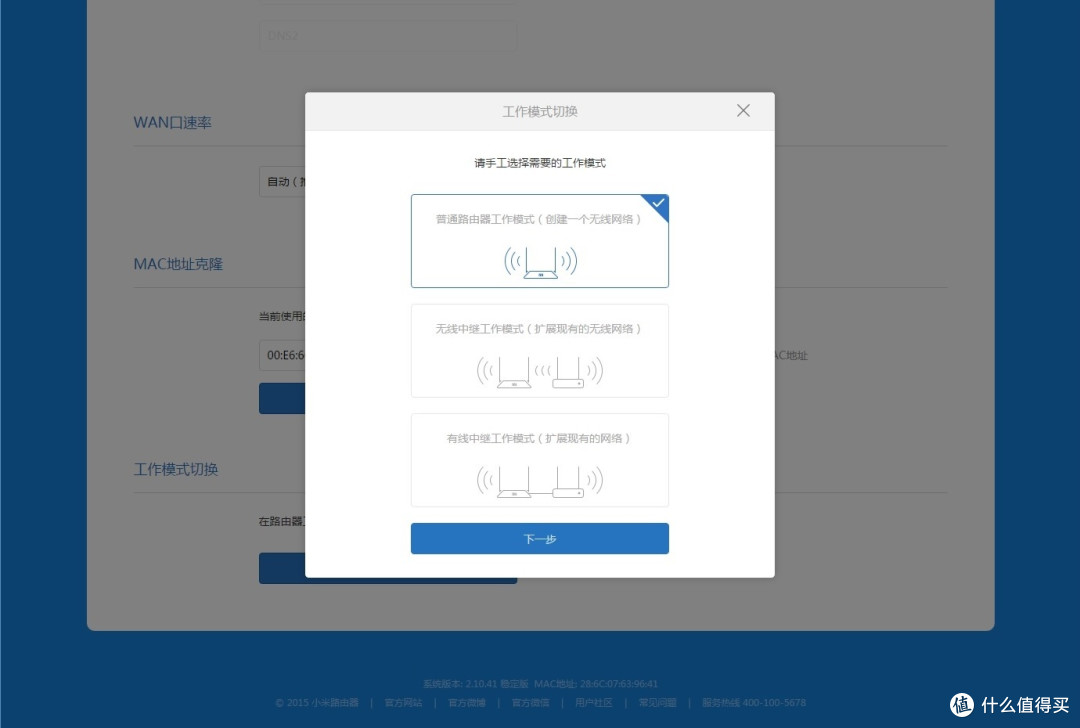Click the MAC地址克隆 section heading
Screen dimensions: 1080x728
click(x=178, y=264)
